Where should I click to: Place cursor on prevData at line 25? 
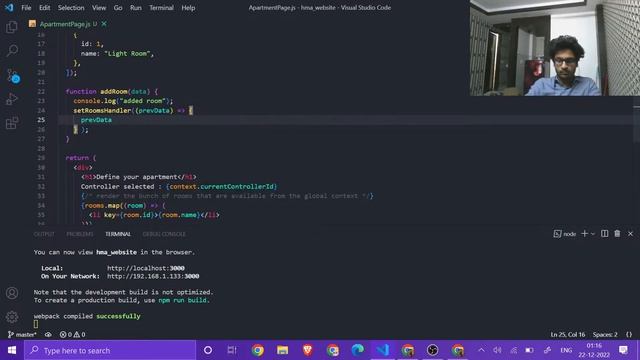(96, 120)
